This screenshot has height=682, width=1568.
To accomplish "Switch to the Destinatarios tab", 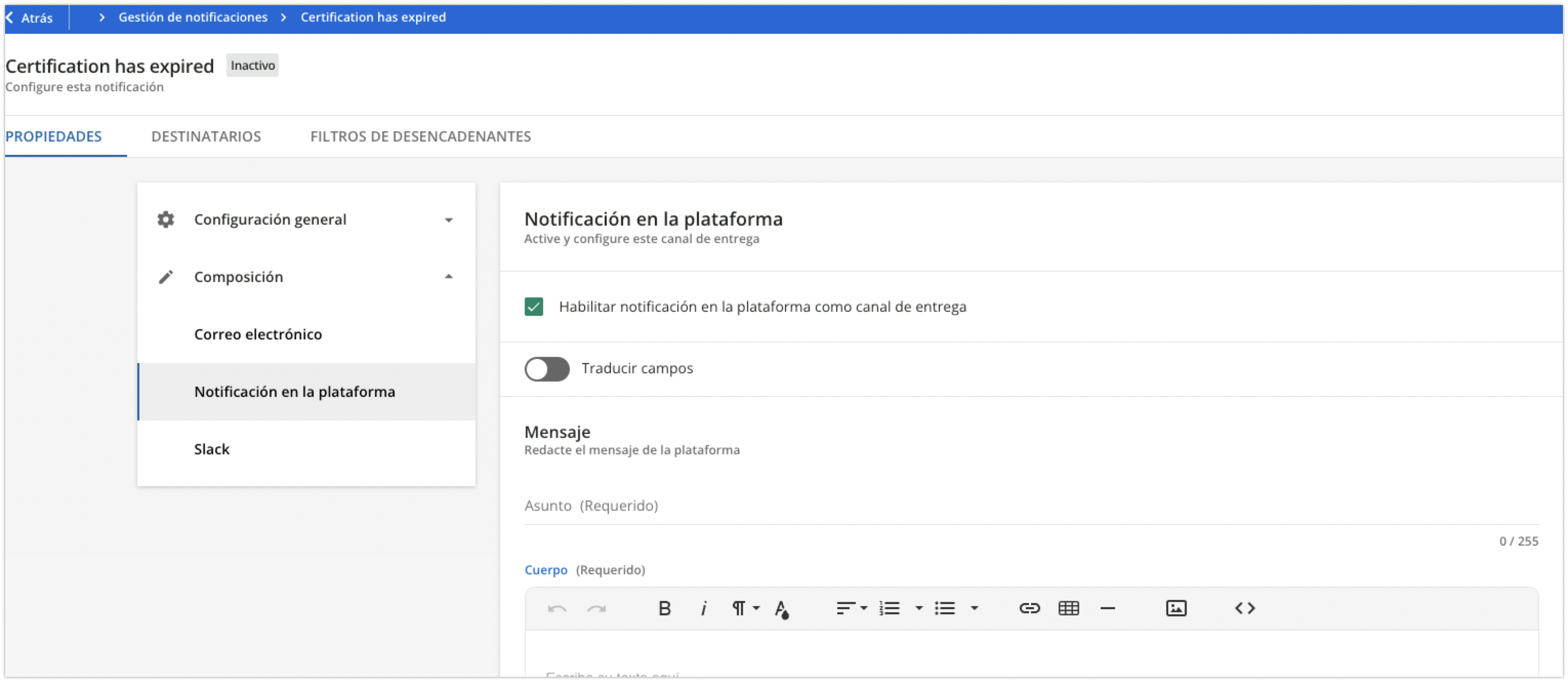I will 207,136.
